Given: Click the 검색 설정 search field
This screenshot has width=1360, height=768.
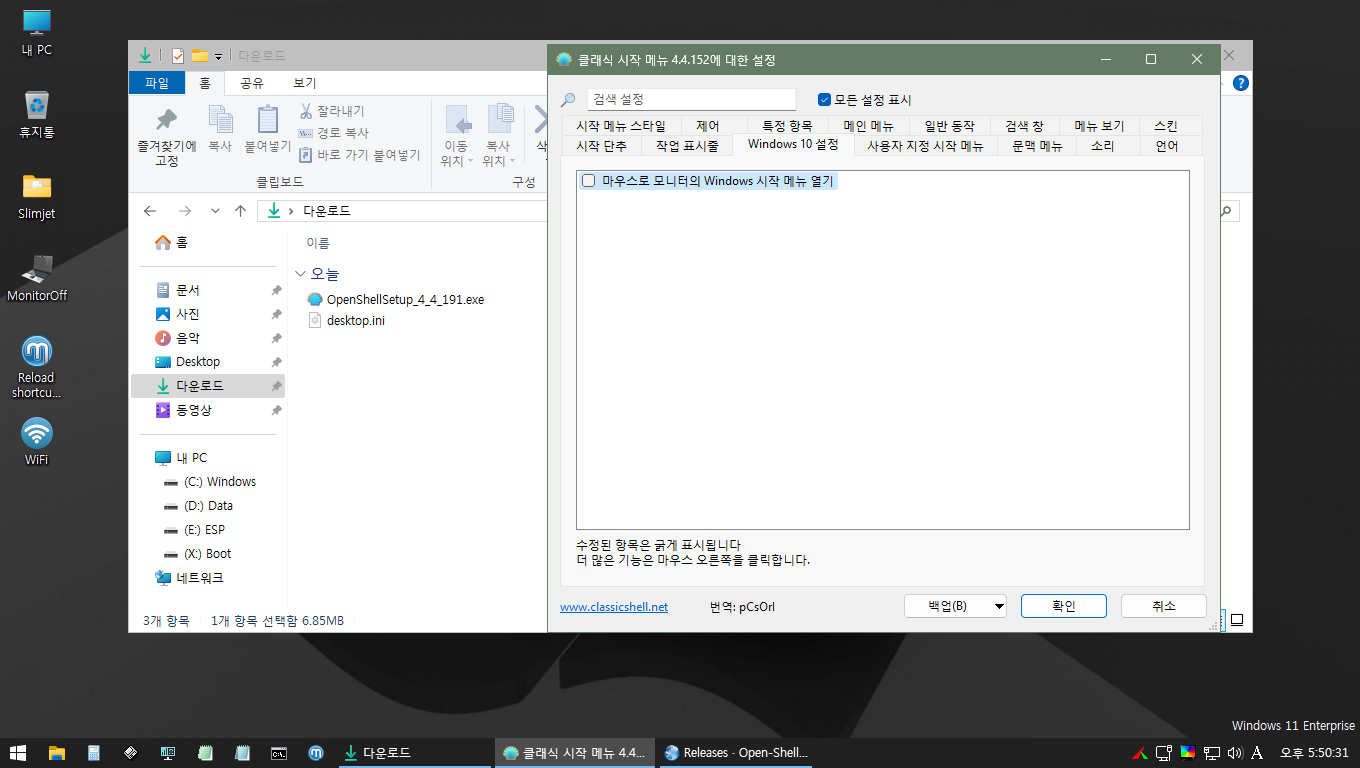Looking at the screenshot, I should (x=691, y=100).
